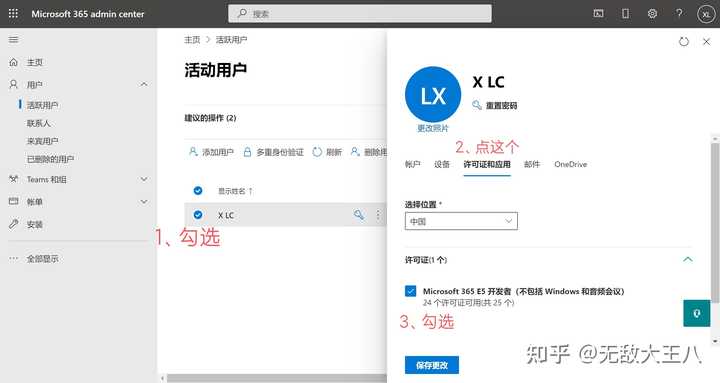Image resolution: width=720 pixels, height=383 pixels.
Task: Click the 帐单 billing icon
Action: coord(14,201)
